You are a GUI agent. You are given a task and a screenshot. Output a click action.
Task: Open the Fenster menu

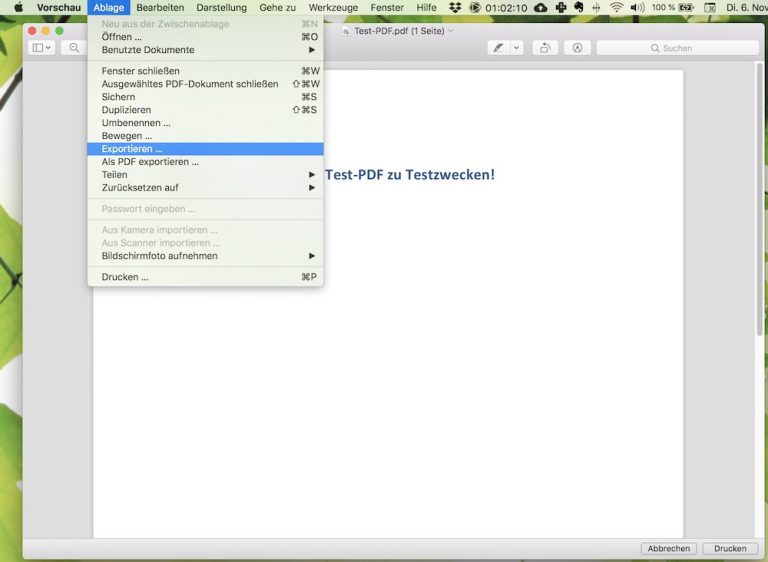coord(387,7)
